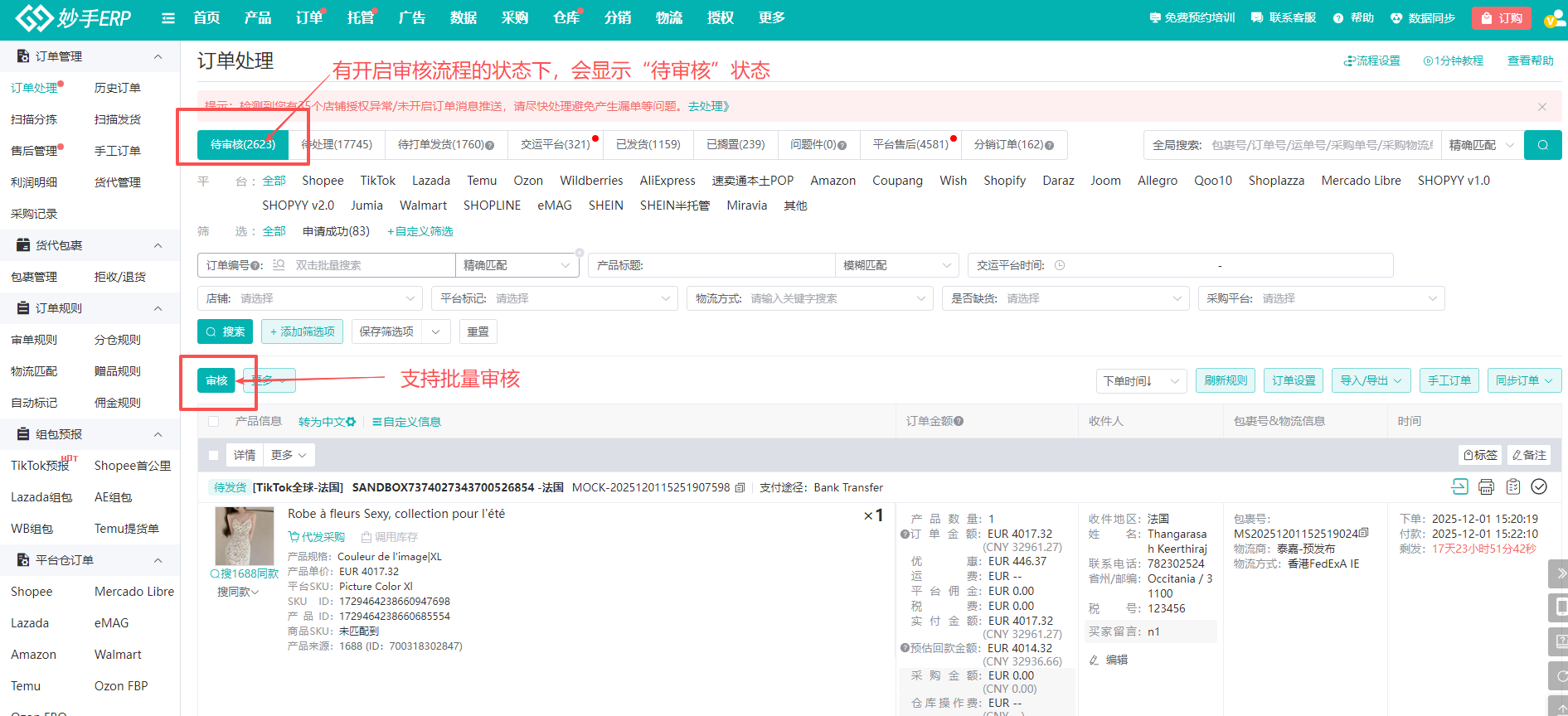
Task: Click 搜1688同款 search link
Action: point(245,573)
